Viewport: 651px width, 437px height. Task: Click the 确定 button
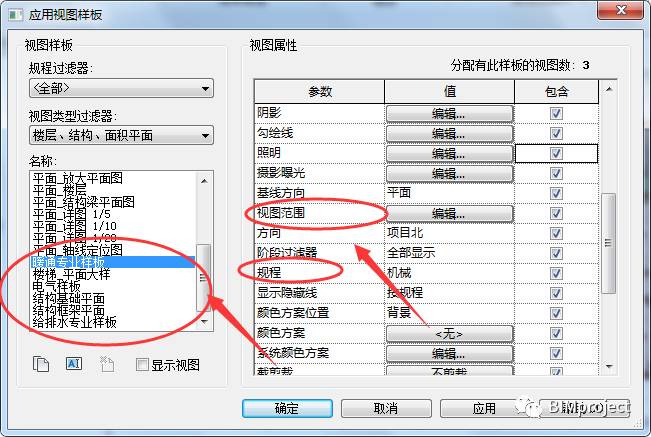click(x=287, y=408)
